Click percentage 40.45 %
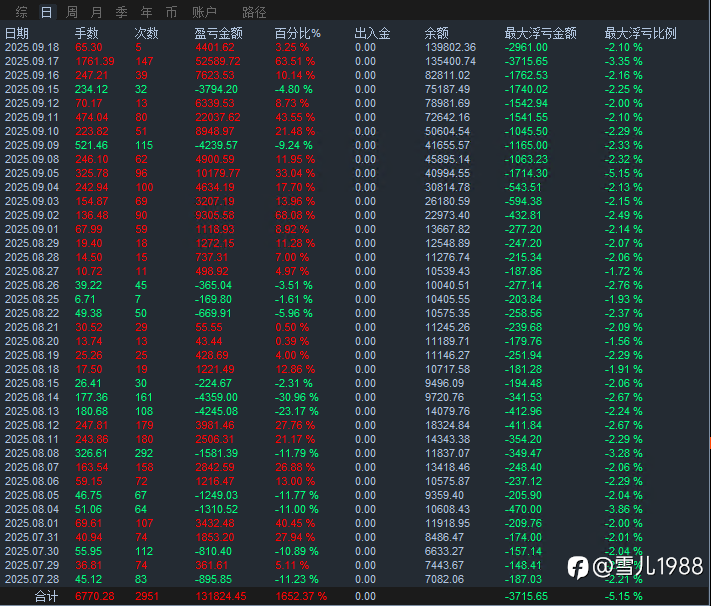711x606 pixels. coord(295,523)
